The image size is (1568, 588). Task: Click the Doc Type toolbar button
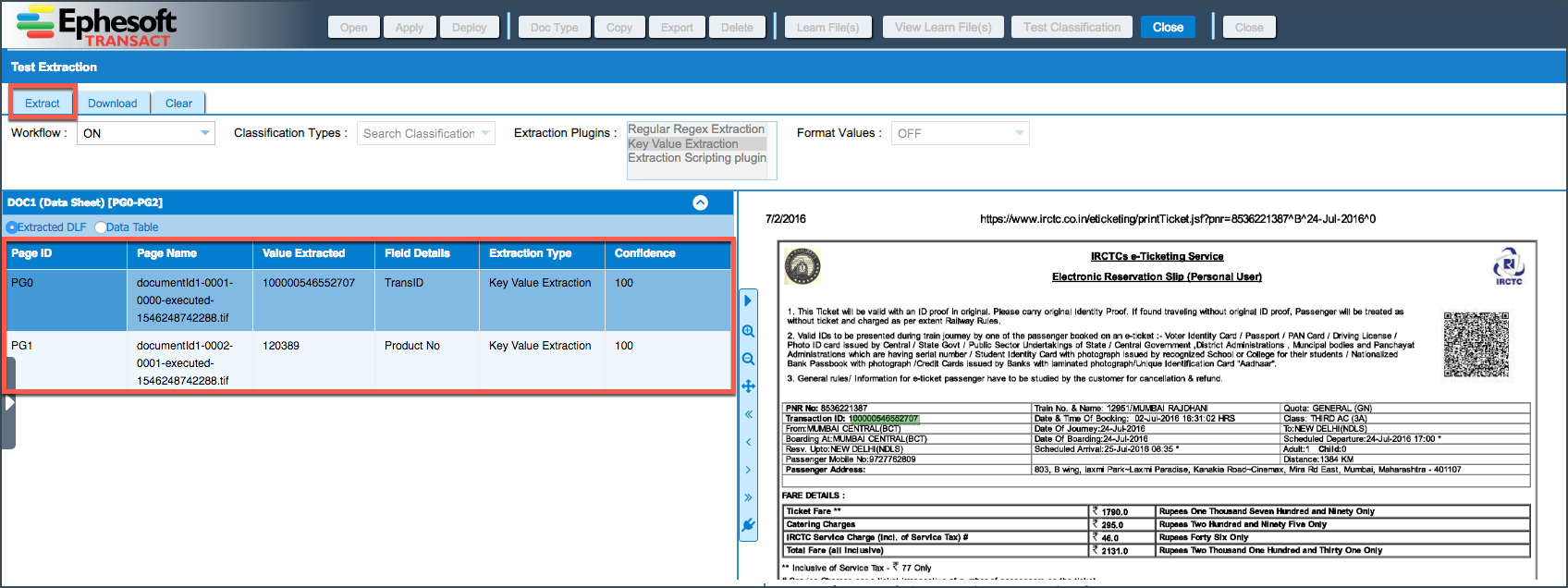click(x=555, y=27)
